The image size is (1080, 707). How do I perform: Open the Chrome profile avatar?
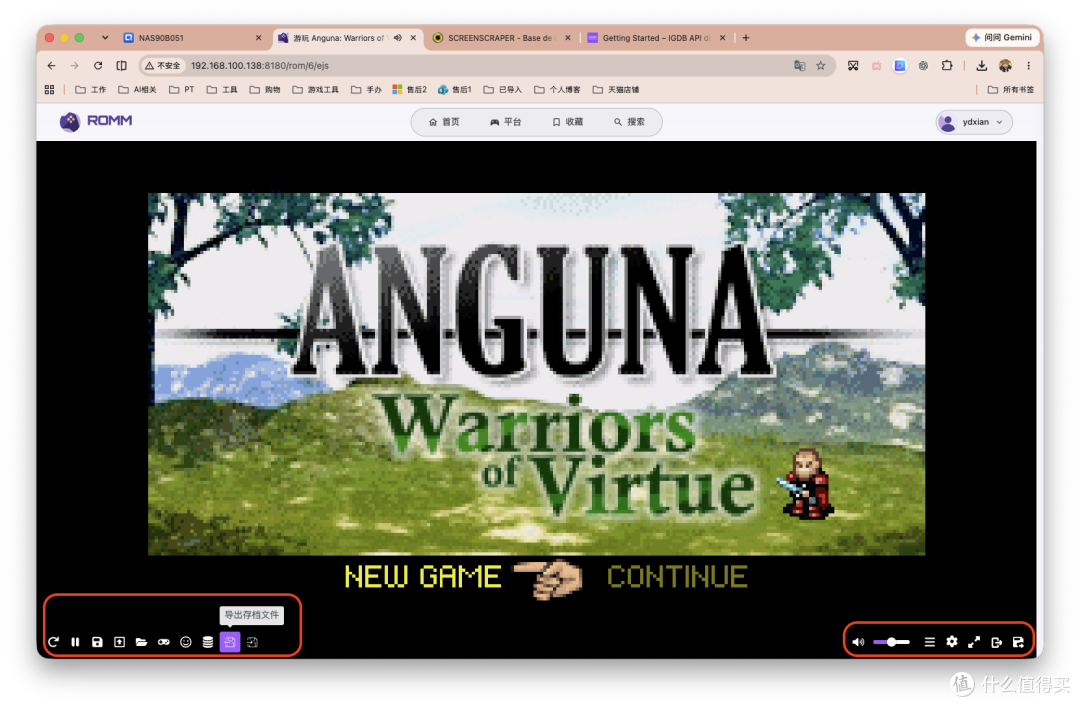pyautogui.click(x=1006, y=65)
